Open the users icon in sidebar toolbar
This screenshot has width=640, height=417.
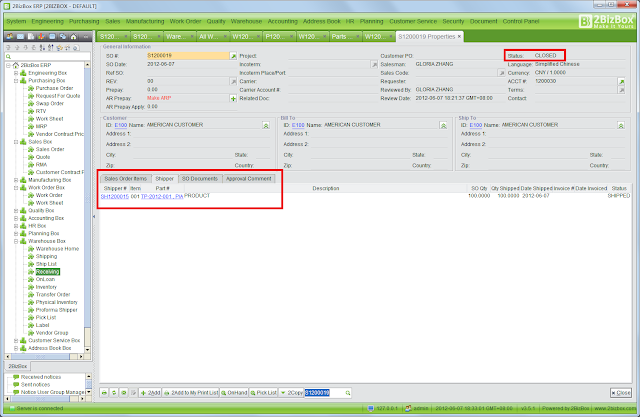9,37
